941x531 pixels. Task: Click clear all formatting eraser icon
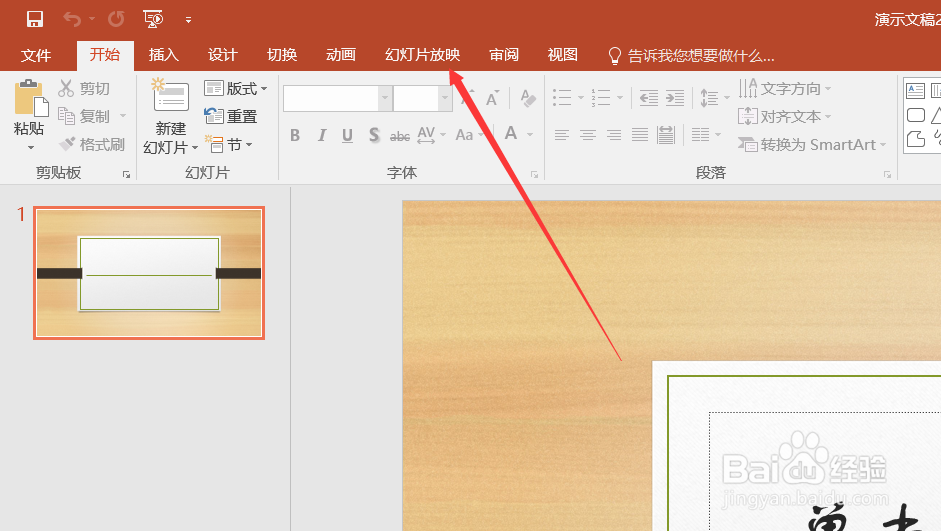point(528,98)
